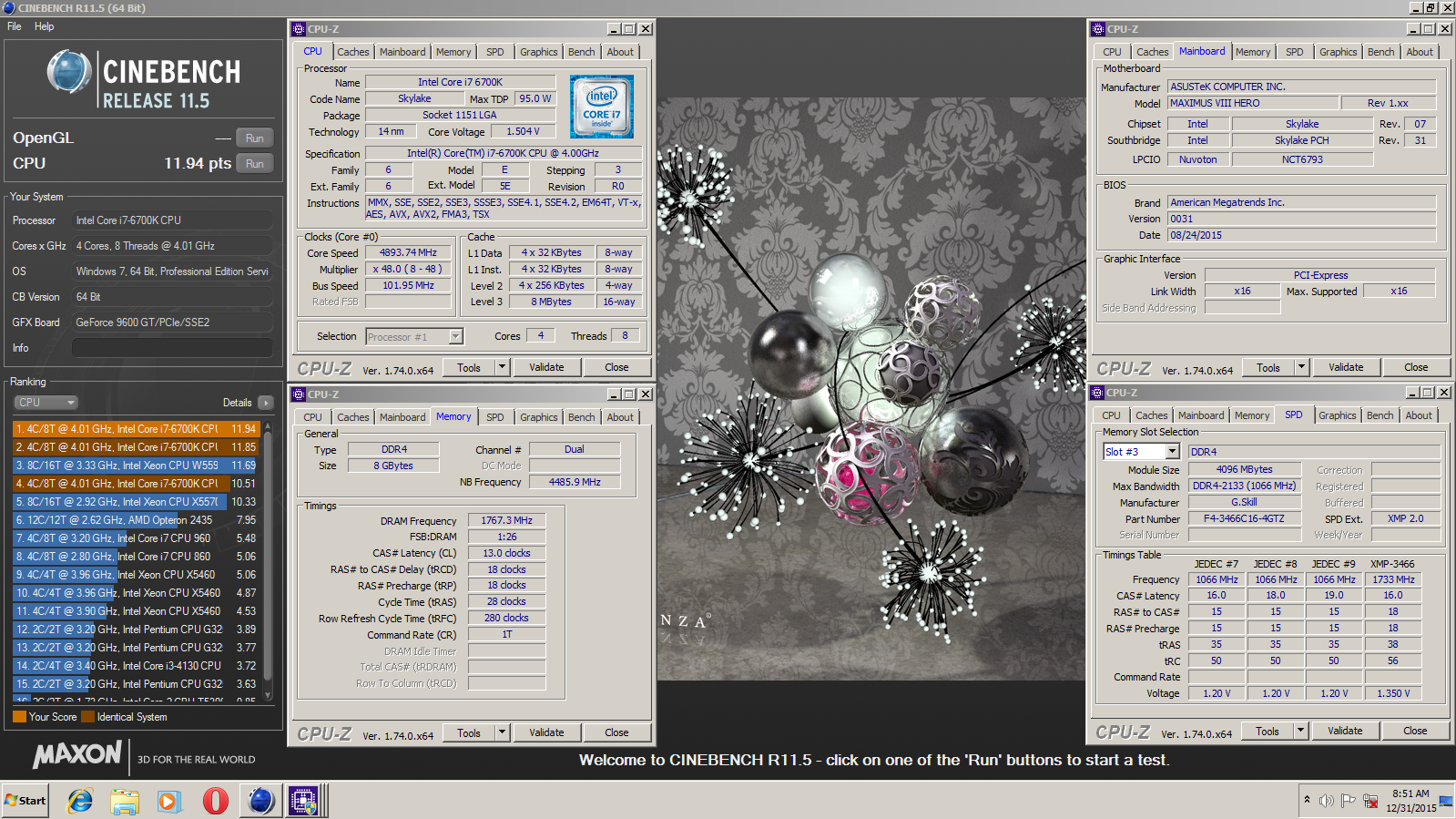Viewport: 1456px width, 819px height.
Task: Click Close button in SPD window
Action: coord(1415,731)
